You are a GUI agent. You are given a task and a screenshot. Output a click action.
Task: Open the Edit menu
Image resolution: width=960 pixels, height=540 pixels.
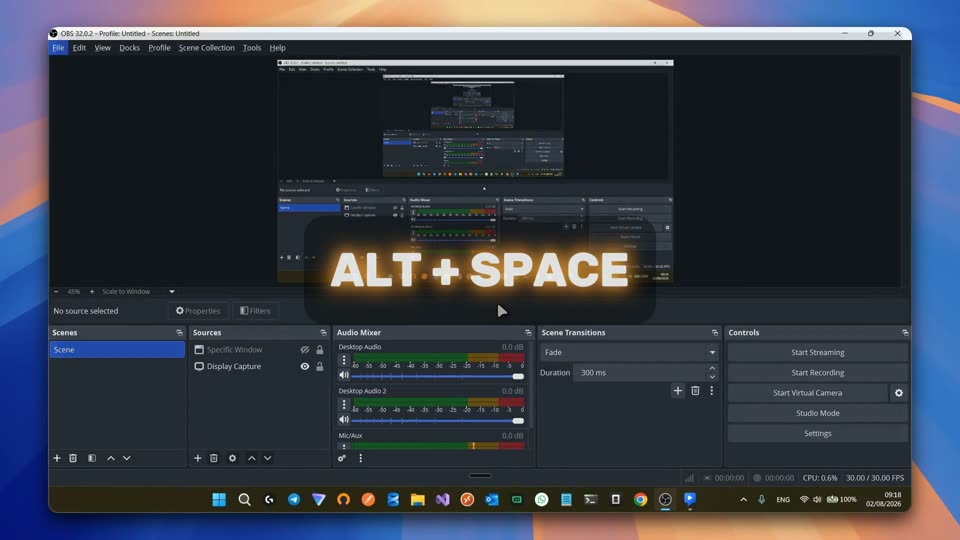(79, 48)
